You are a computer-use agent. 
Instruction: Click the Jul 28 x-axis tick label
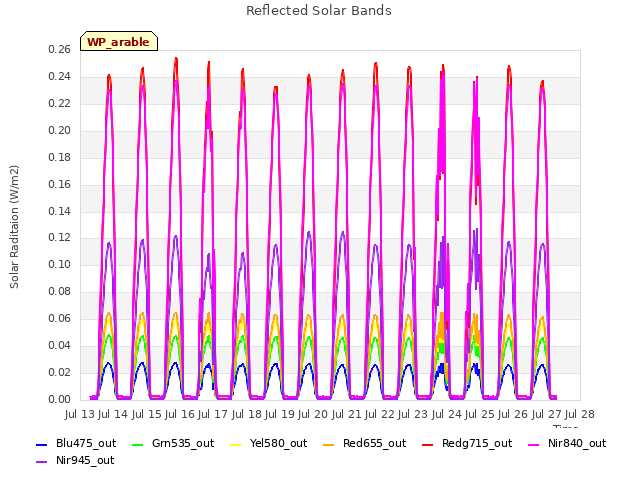[580, 414]
